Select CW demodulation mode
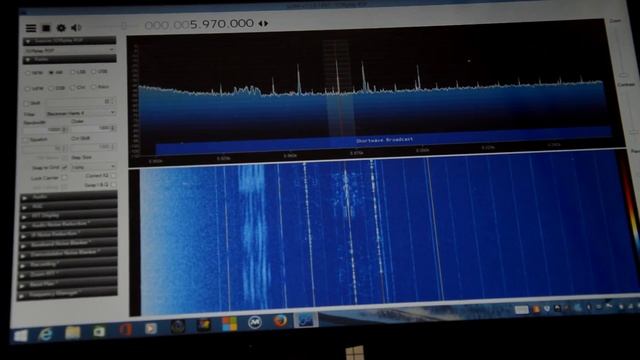 78,87
